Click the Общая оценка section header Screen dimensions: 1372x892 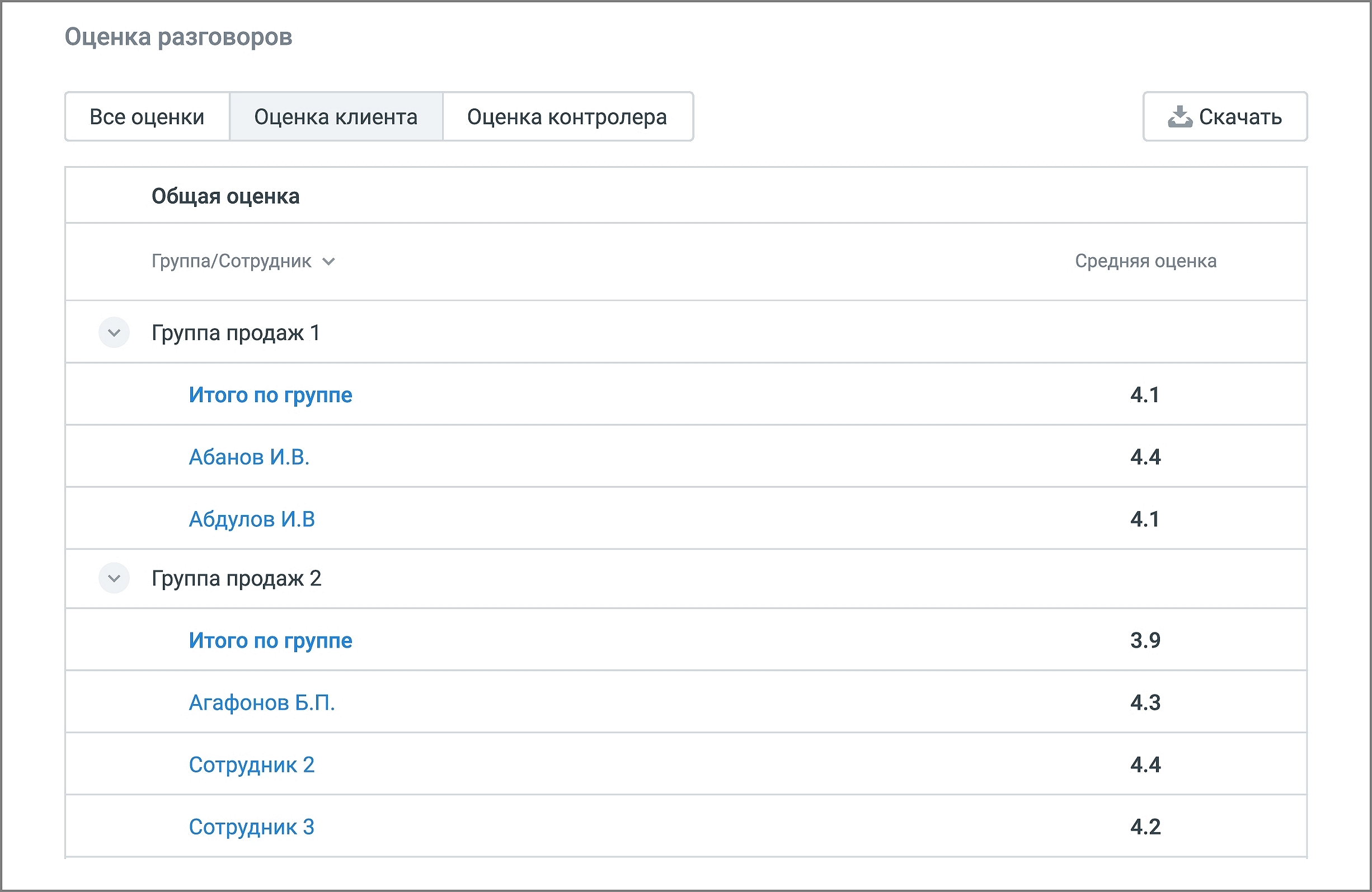click(225, 196)
